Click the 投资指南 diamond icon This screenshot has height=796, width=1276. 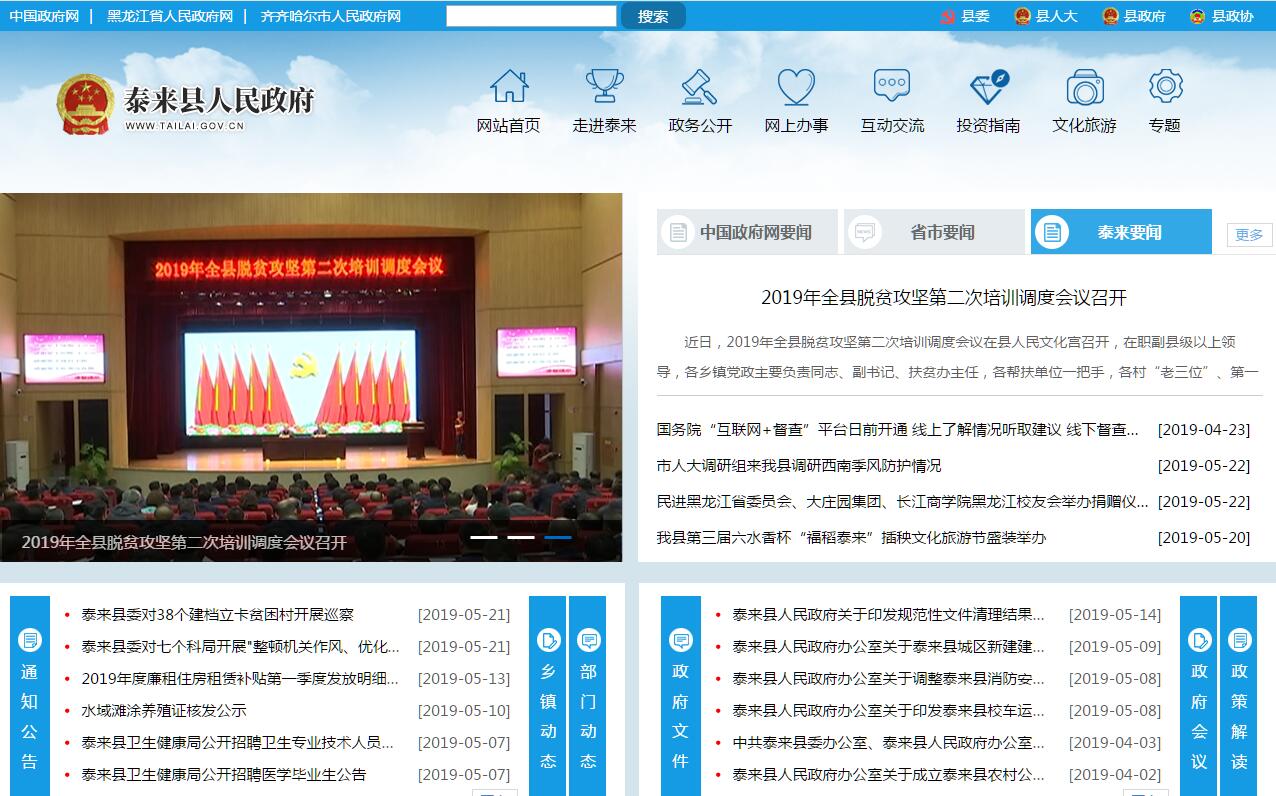[x=989, y=86]
